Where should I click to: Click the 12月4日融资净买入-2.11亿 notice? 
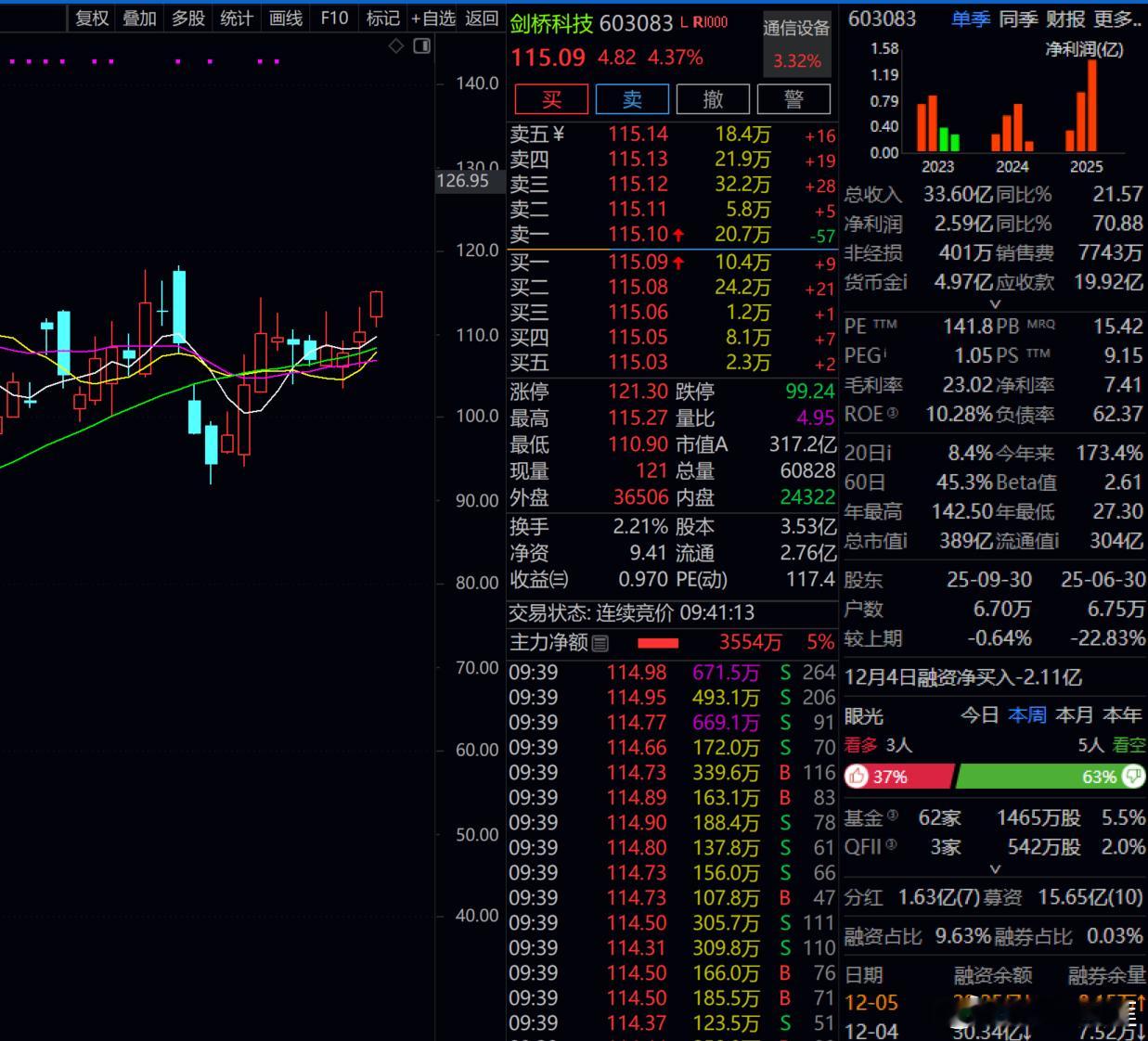(963, 677)
